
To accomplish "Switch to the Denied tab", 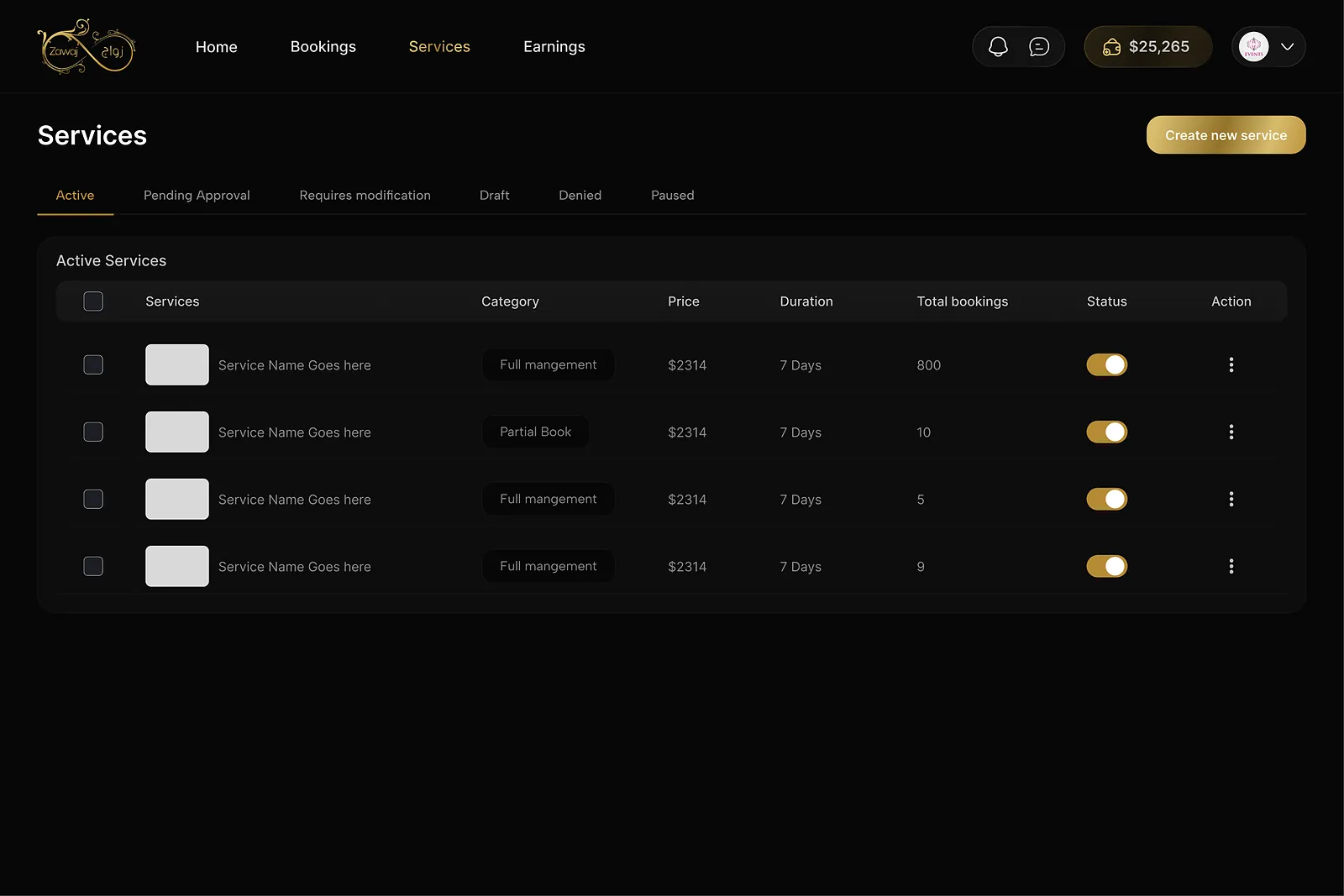I will pos(580,195).
